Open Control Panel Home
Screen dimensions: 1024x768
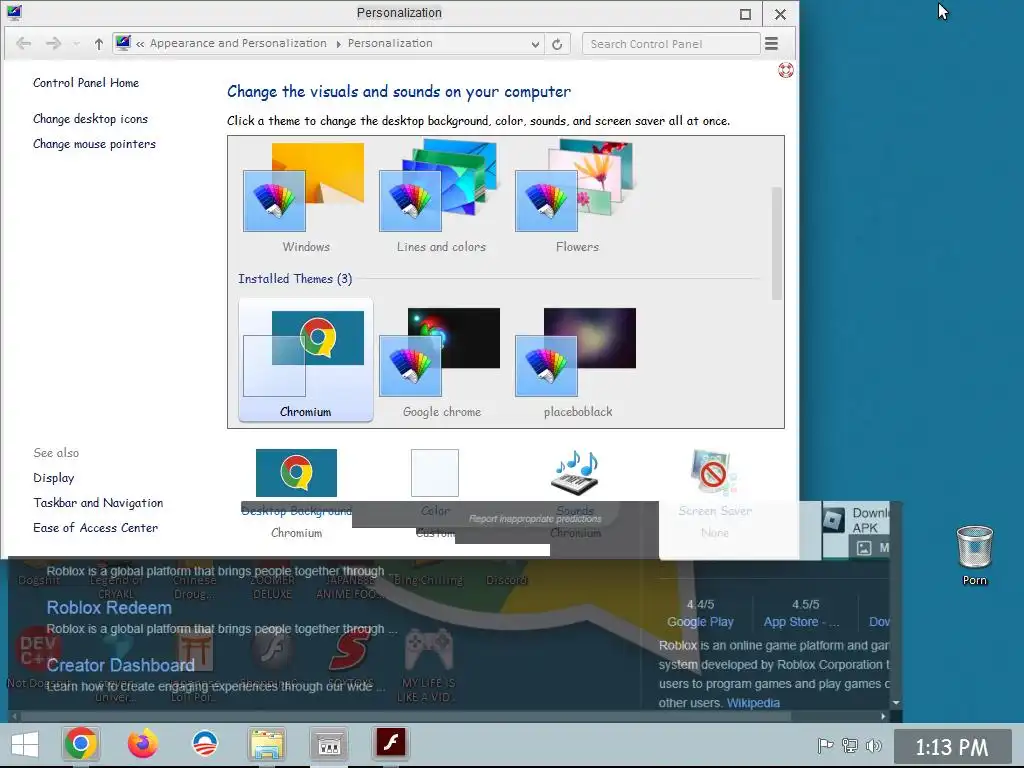(86, 83)
